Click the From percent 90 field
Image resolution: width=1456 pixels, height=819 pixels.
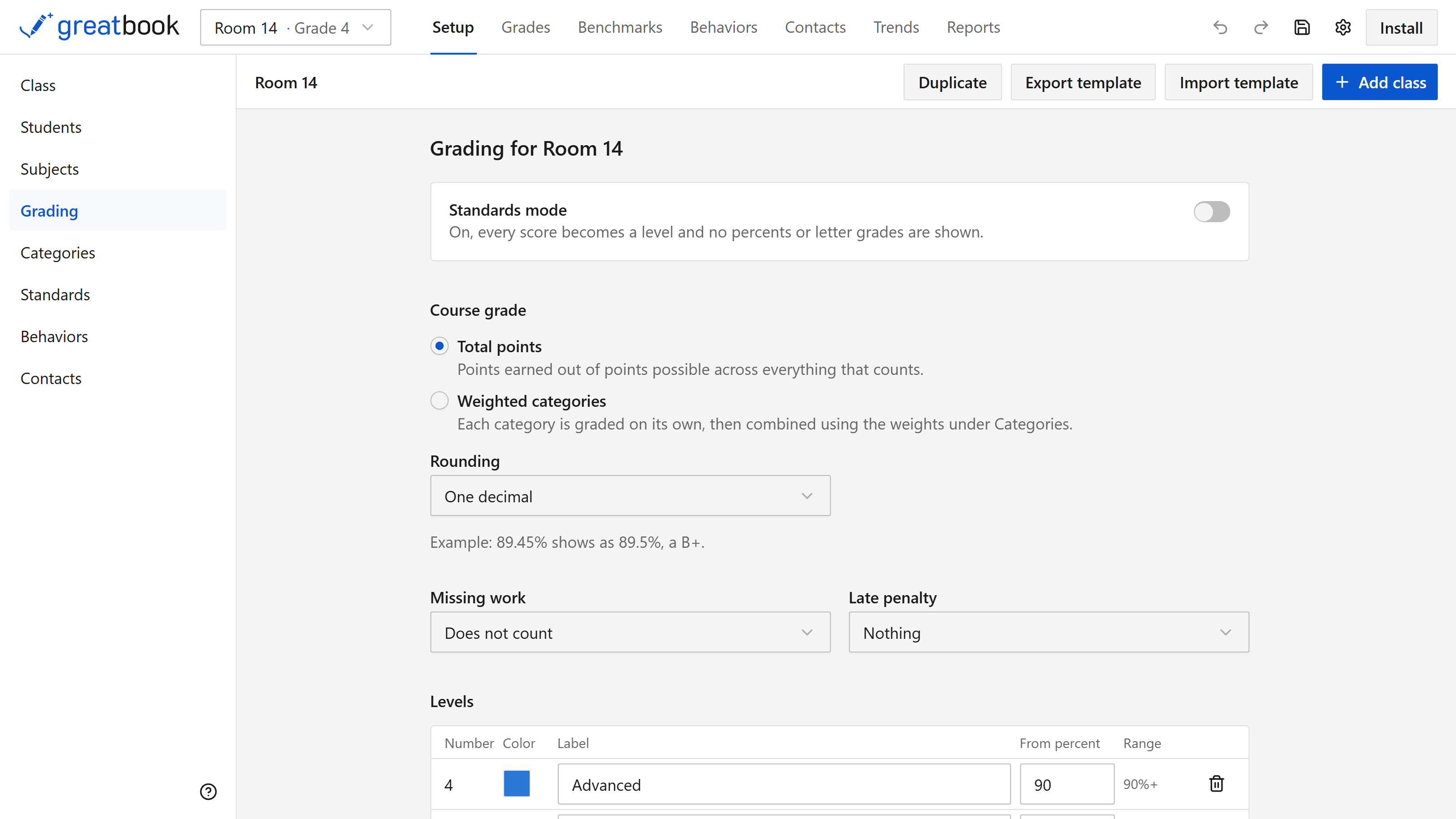coord(1067,784)
